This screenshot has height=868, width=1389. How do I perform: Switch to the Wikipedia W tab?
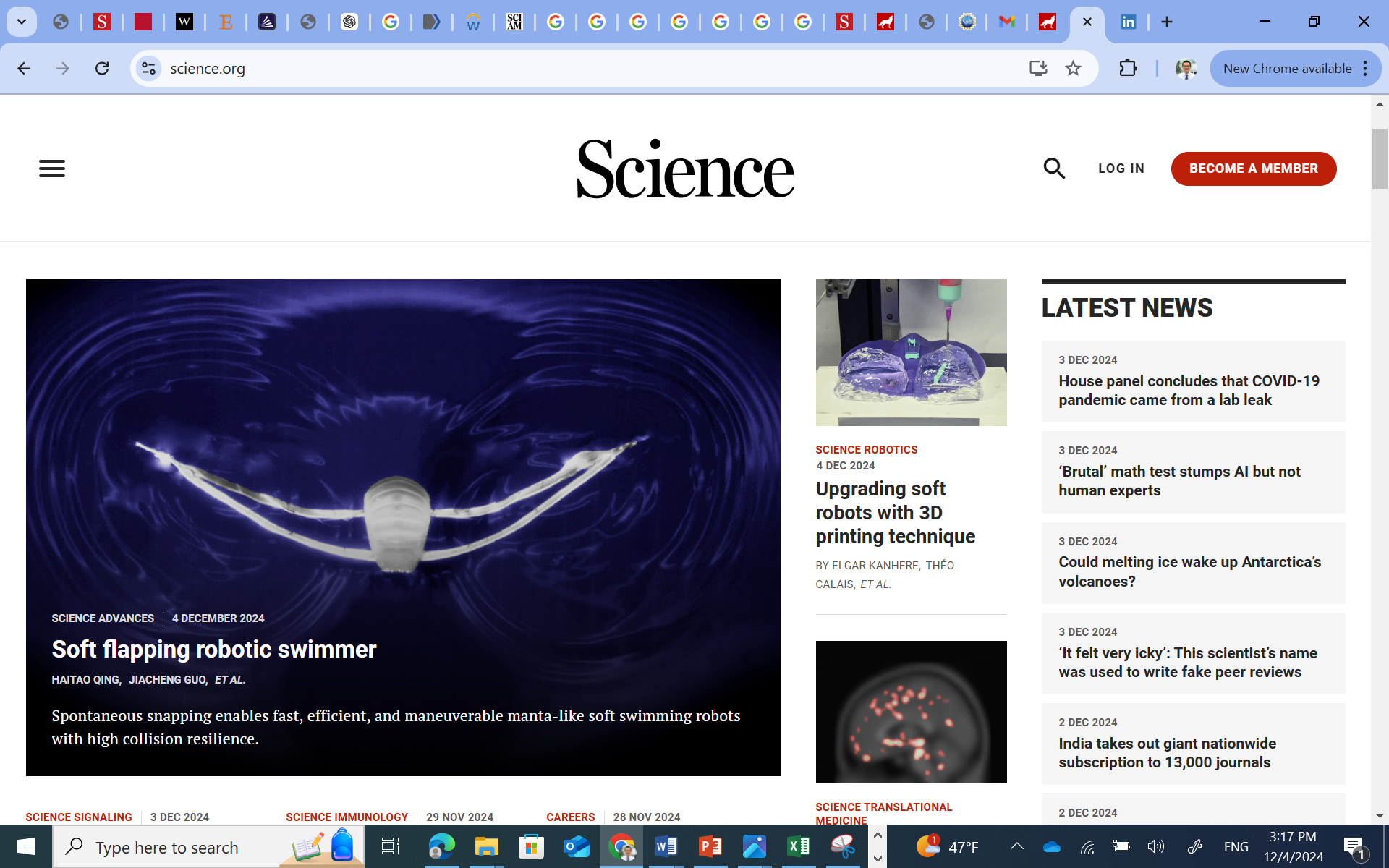[184, 22]
